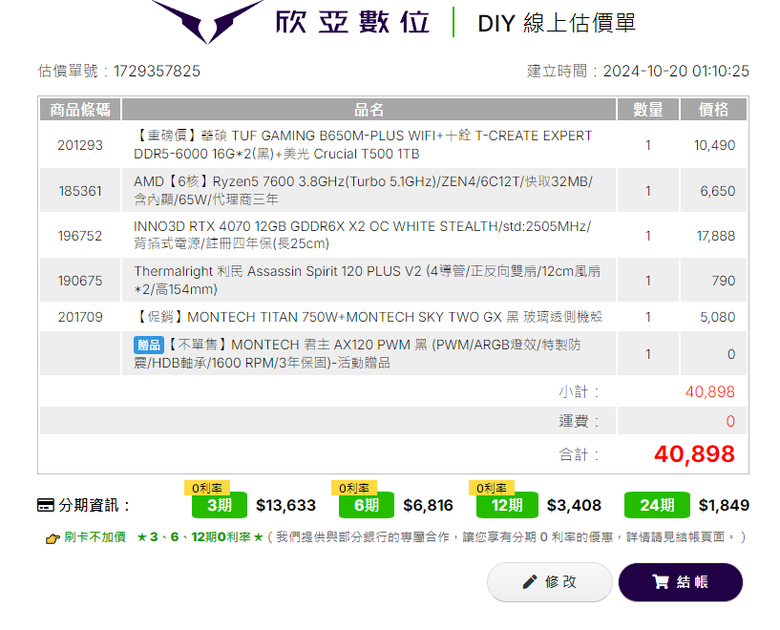Click the INNO3D RTX 4070 product name
Viewport: 780px width, 630px height.
pyautogui.click(x=362, y=235)
